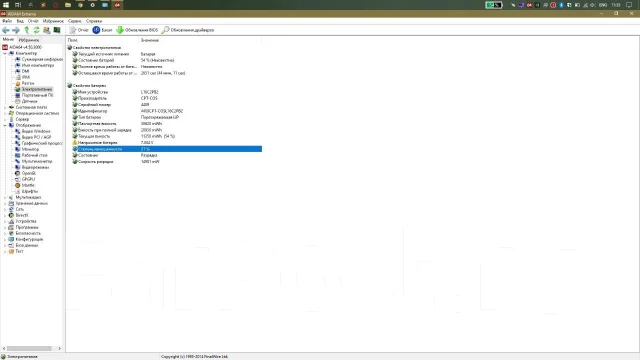Click the Buy Now toolbar button
640x360 pixels.
pyautogui.click(x=102, y=30)
